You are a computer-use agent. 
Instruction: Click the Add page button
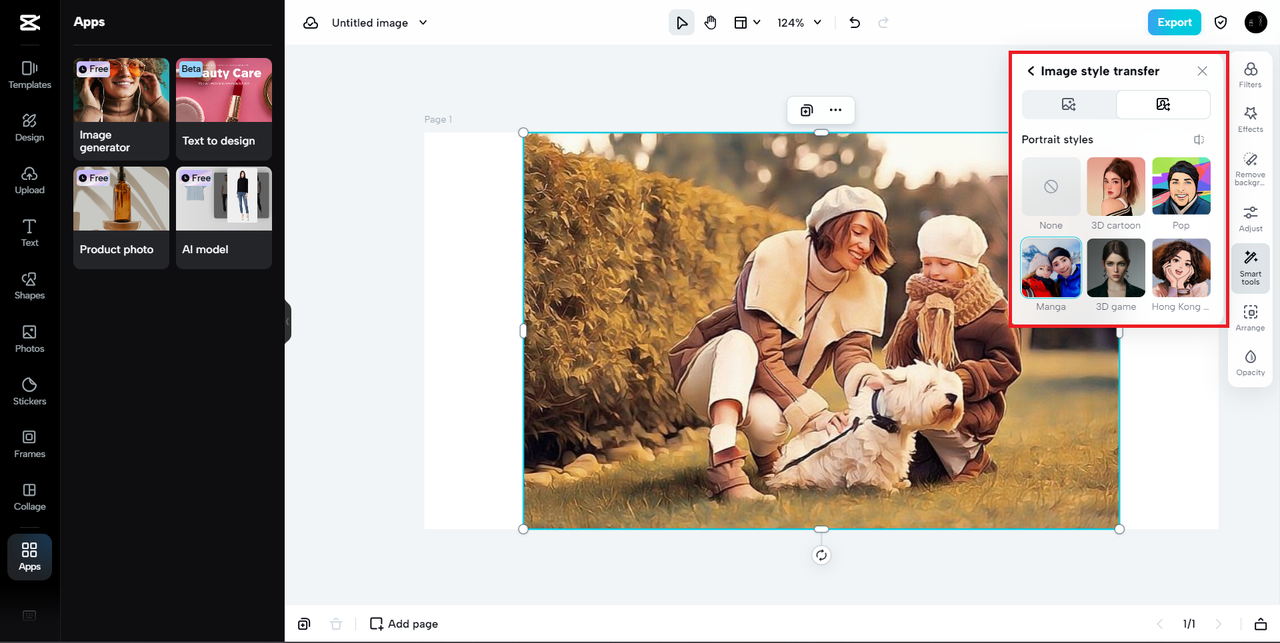point(404,624)
